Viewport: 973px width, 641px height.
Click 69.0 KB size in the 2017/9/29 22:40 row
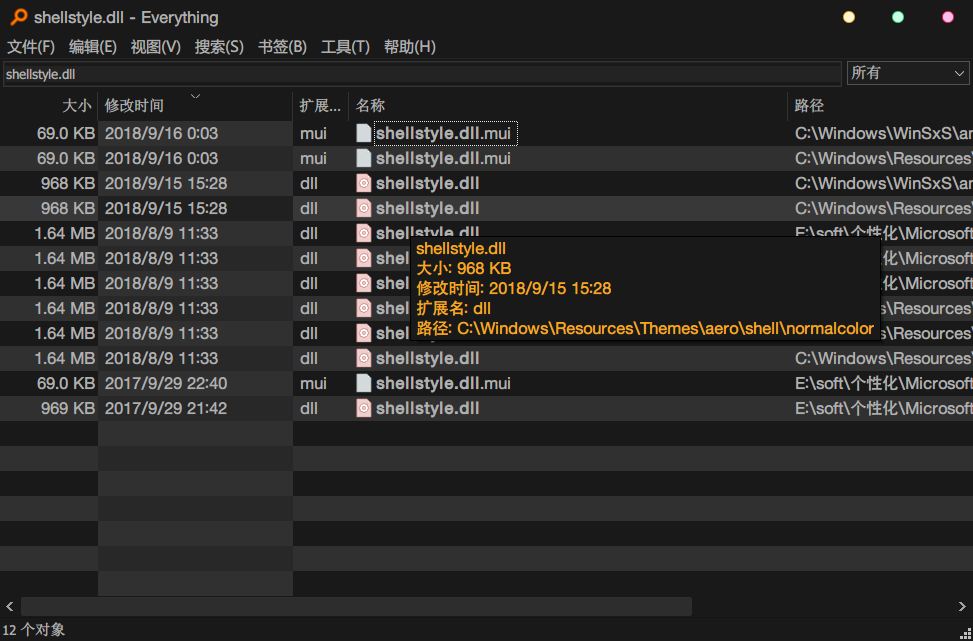coord(66,383)
